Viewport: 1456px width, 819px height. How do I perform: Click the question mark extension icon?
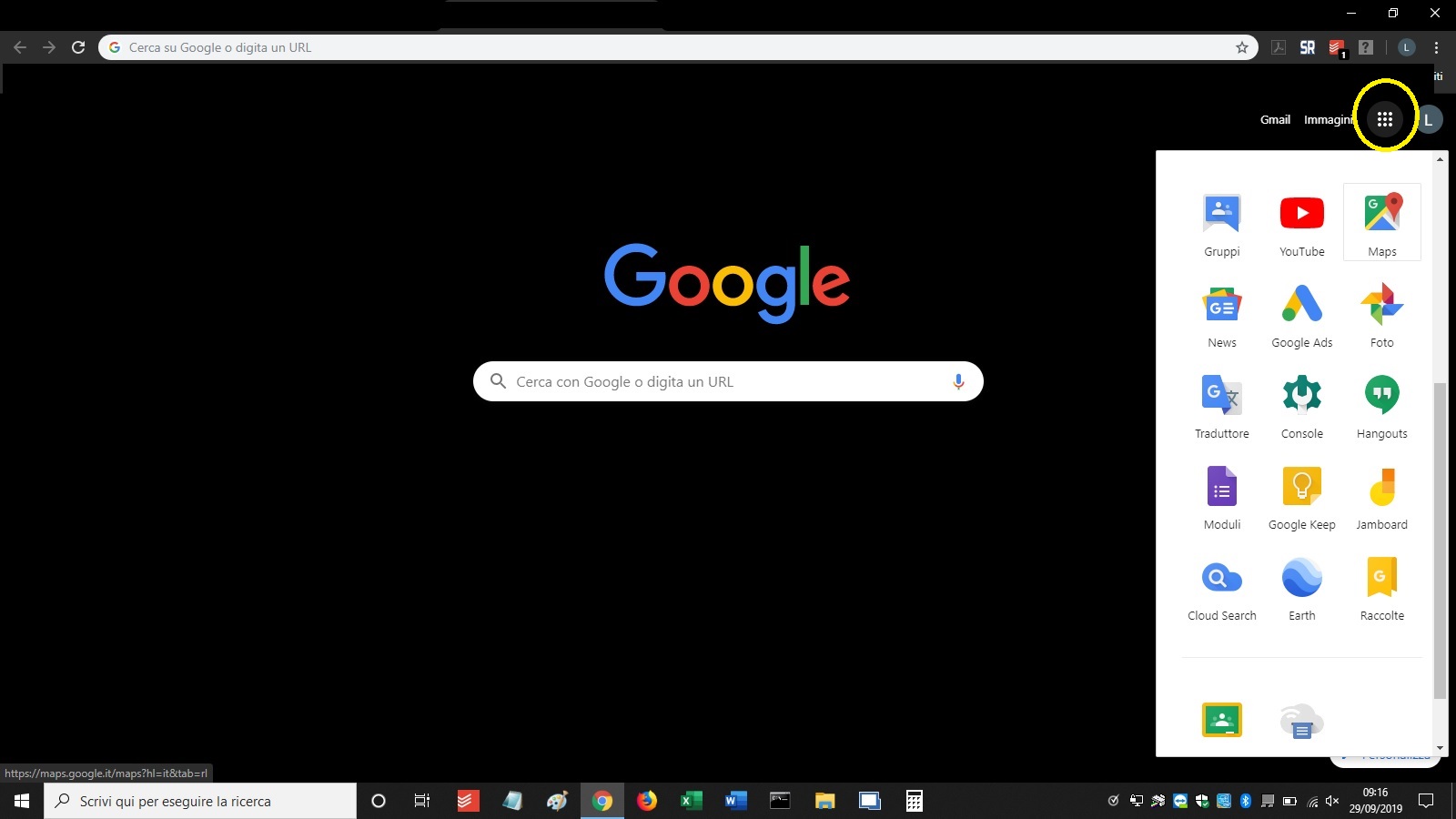(1366, 47)
